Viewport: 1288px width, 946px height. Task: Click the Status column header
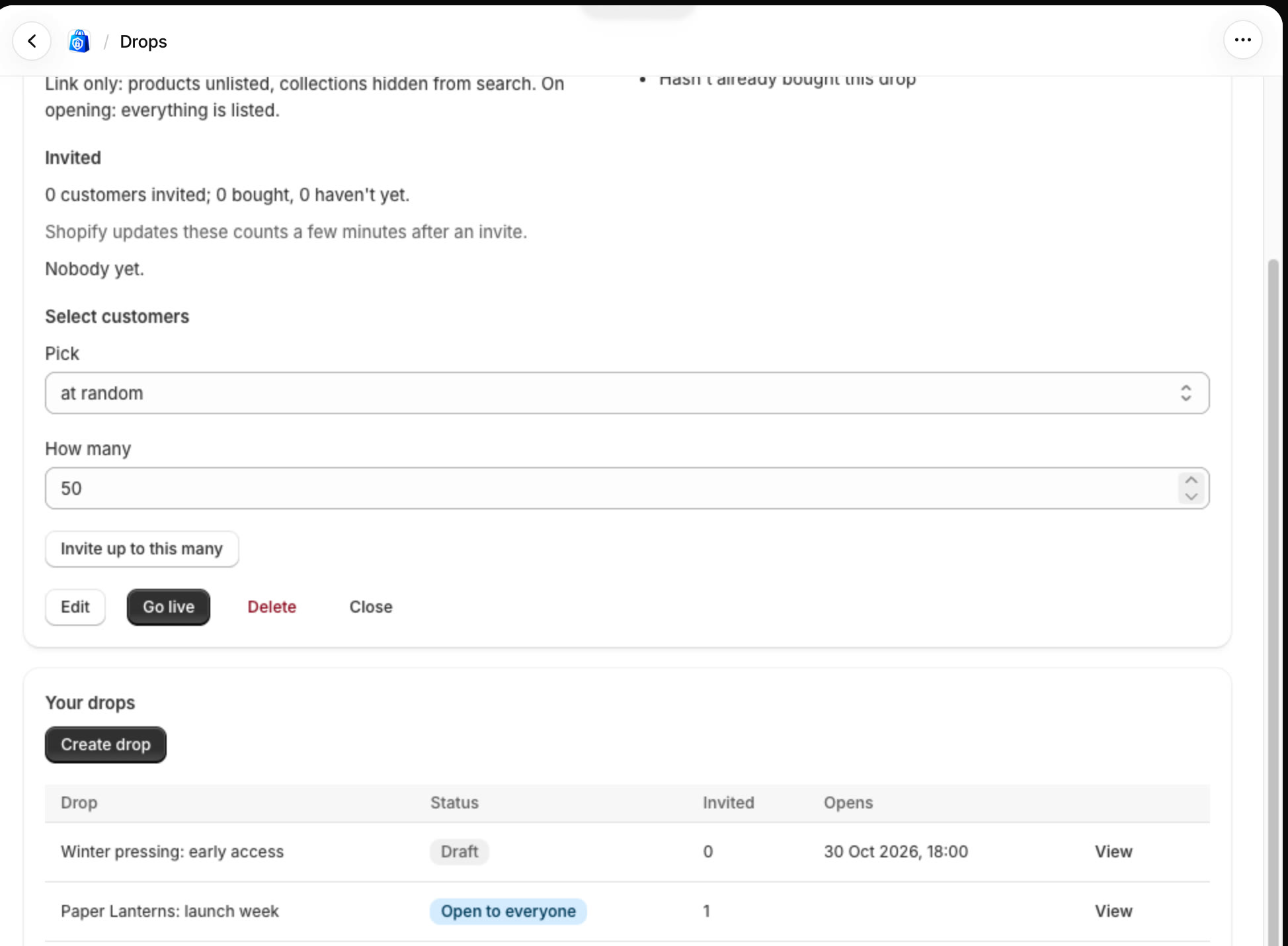[454, 803]
